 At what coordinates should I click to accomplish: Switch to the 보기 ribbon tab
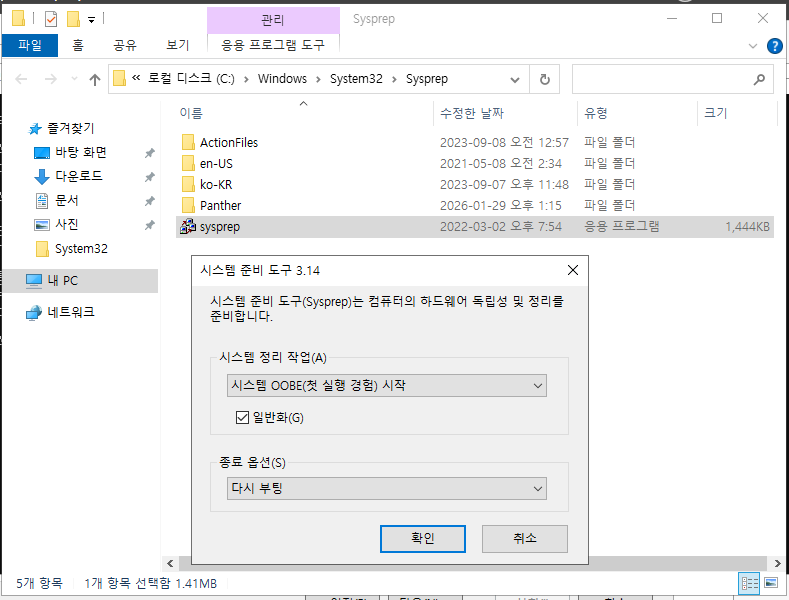(x=177, y=45)
